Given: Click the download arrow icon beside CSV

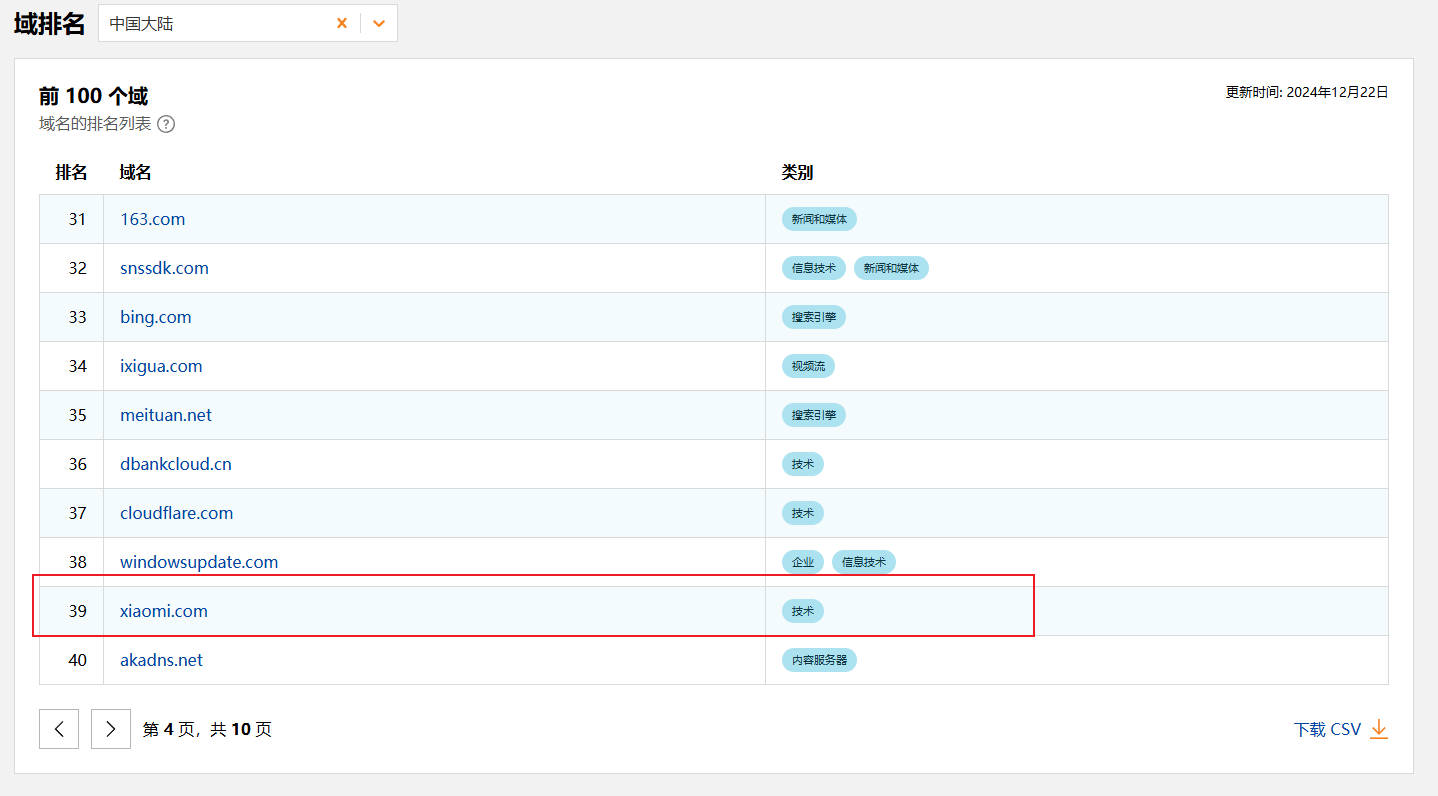Looking at the screenshot, I should [x=1379, y=729].
